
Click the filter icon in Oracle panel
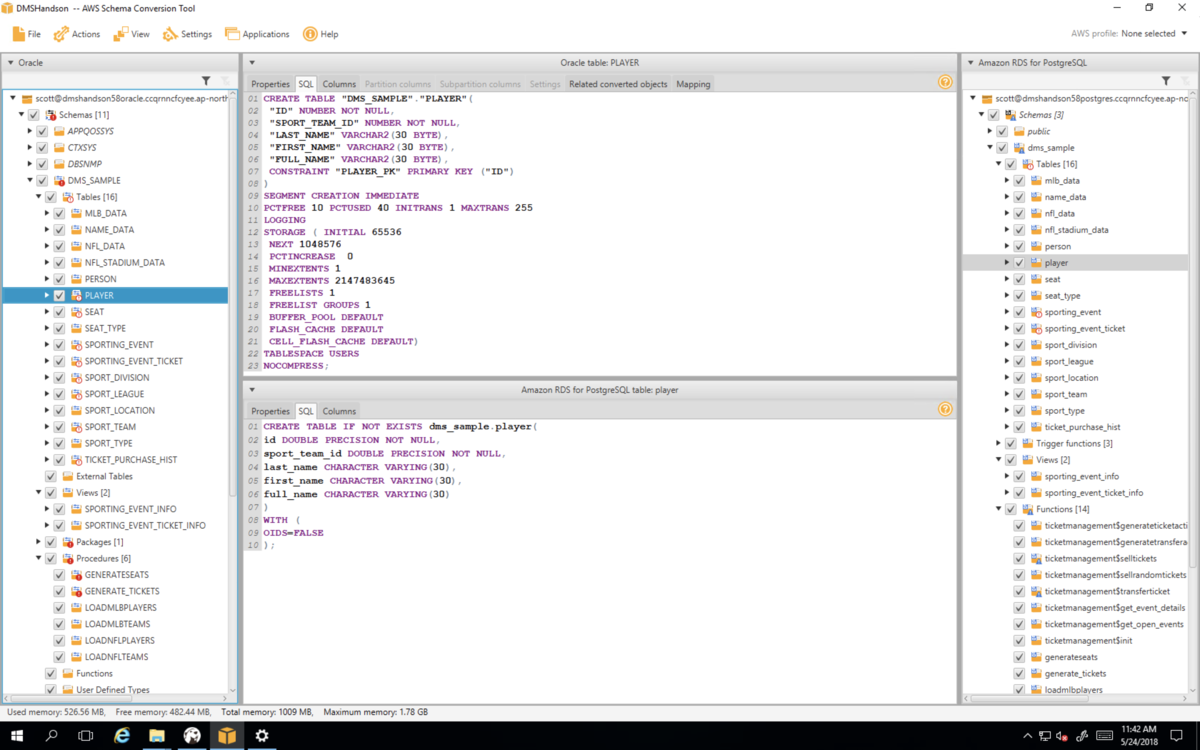coord(206,81)
